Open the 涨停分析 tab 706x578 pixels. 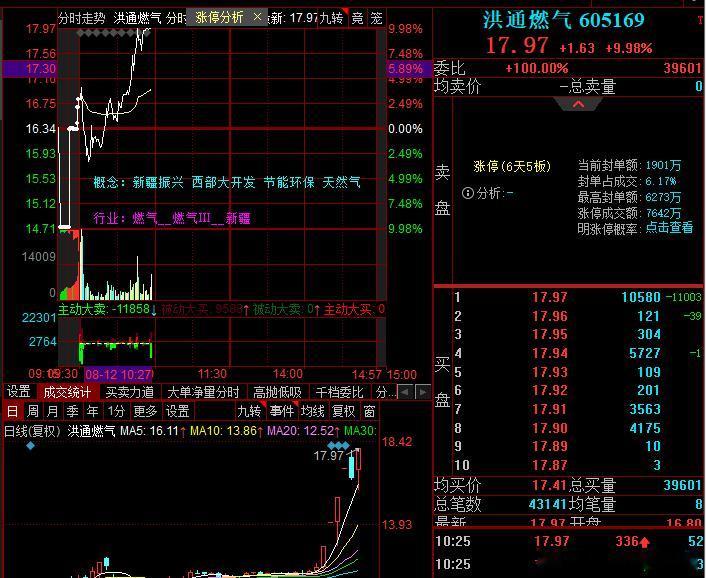coord(219,18)
